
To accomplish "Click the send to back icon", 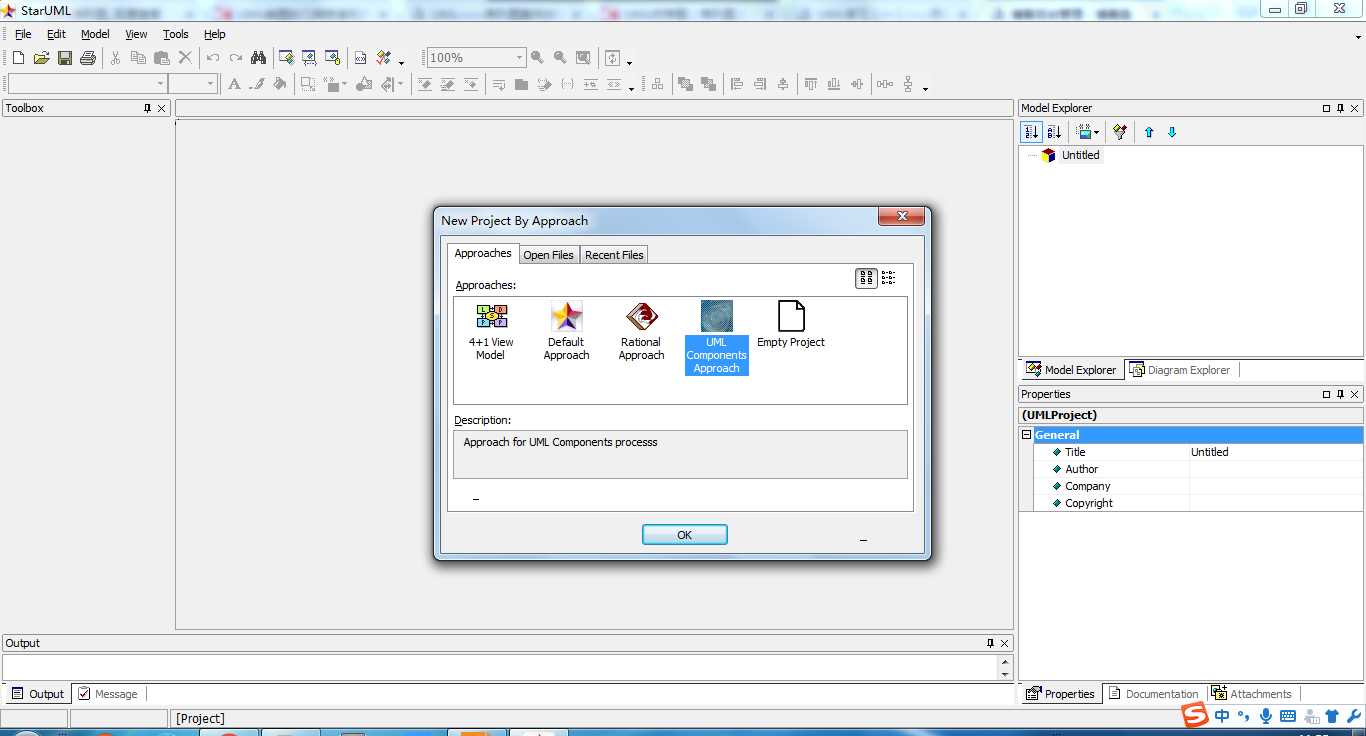I will point(708,84).
